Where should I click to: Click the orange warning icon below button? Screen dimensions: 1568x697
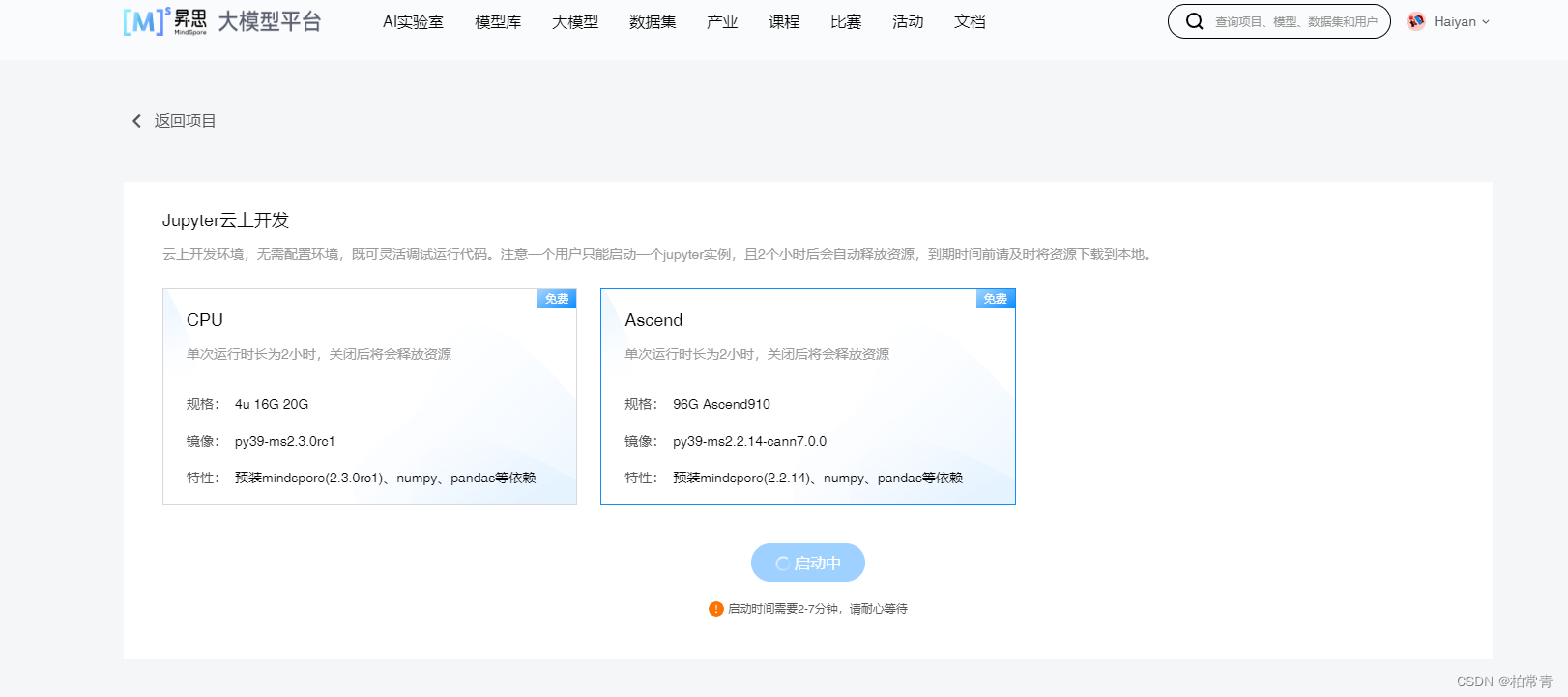[716, 609]
